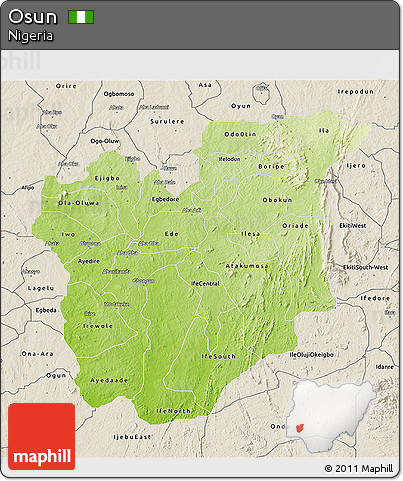Viewport: 403px width, 481px height.
Task: Click the Osun title heading
Action: coord(33,17)
